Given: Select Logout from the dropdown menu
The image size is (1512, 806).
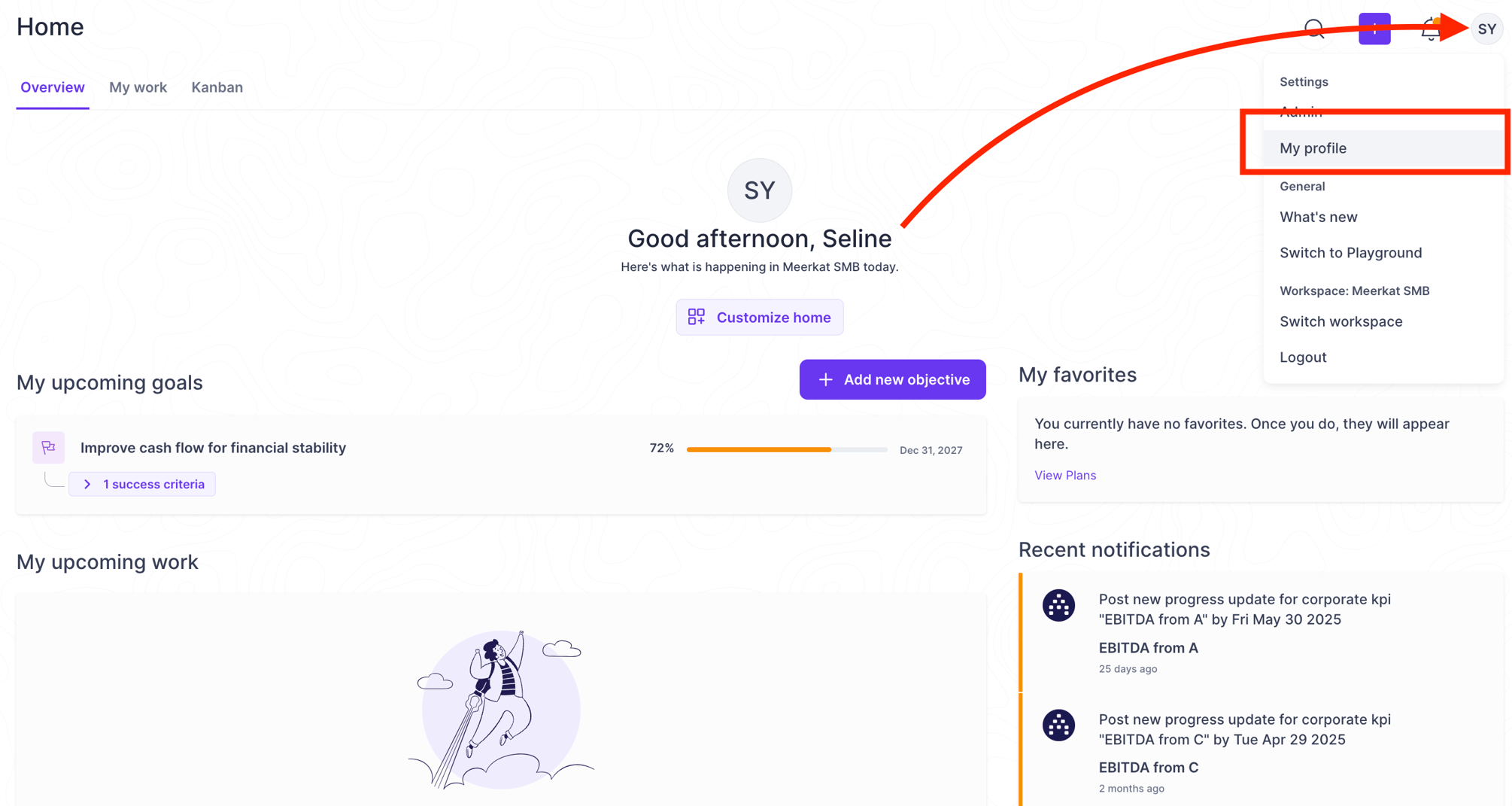Looking at the screenshot, I should click(x=1302, y=357).
